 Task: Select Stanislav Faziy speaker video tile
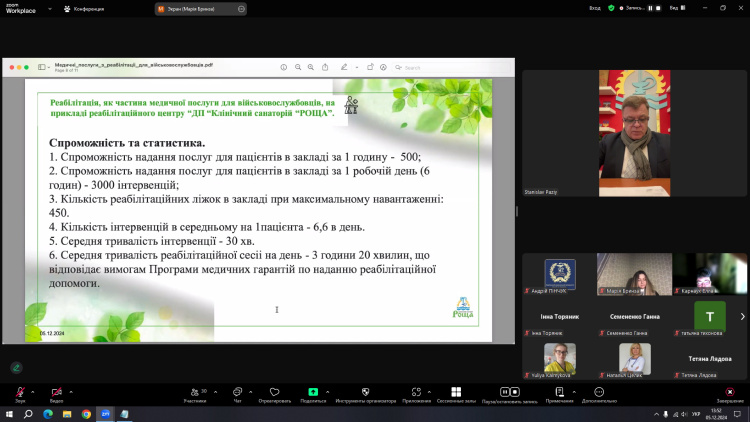(634, 133)
